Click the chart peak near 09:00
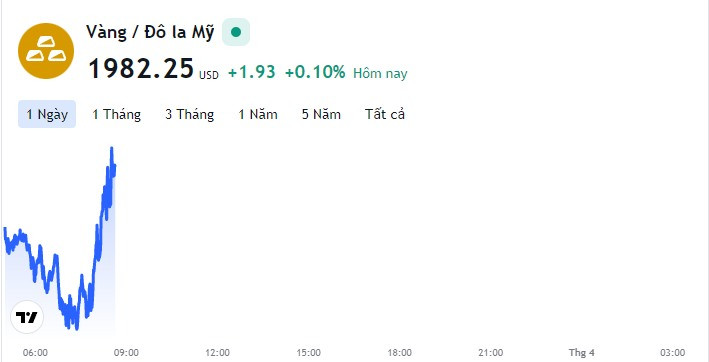The width and height of the screenshot is (709, 362). 112,149
